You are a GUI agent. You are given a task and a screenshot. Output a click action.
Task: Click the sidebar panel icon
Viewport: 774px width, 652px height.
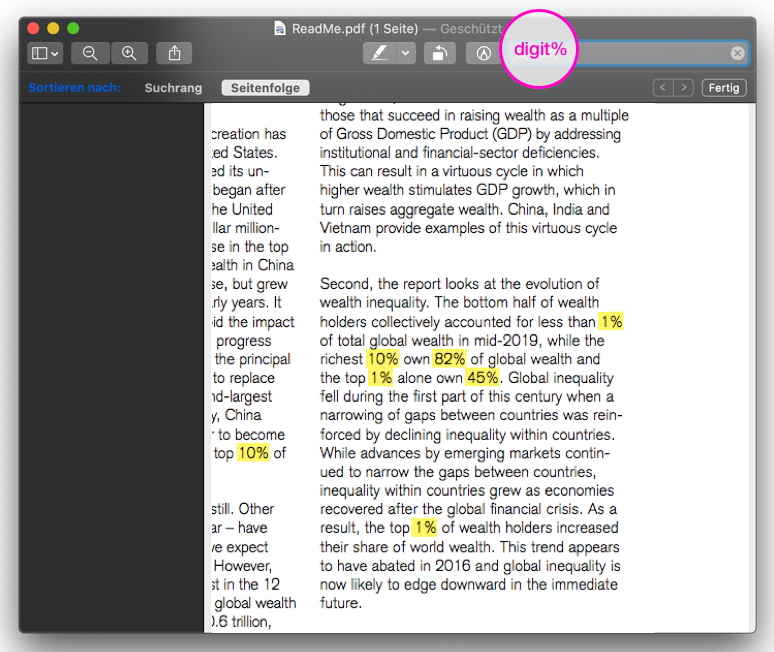[x=39, y=53]
